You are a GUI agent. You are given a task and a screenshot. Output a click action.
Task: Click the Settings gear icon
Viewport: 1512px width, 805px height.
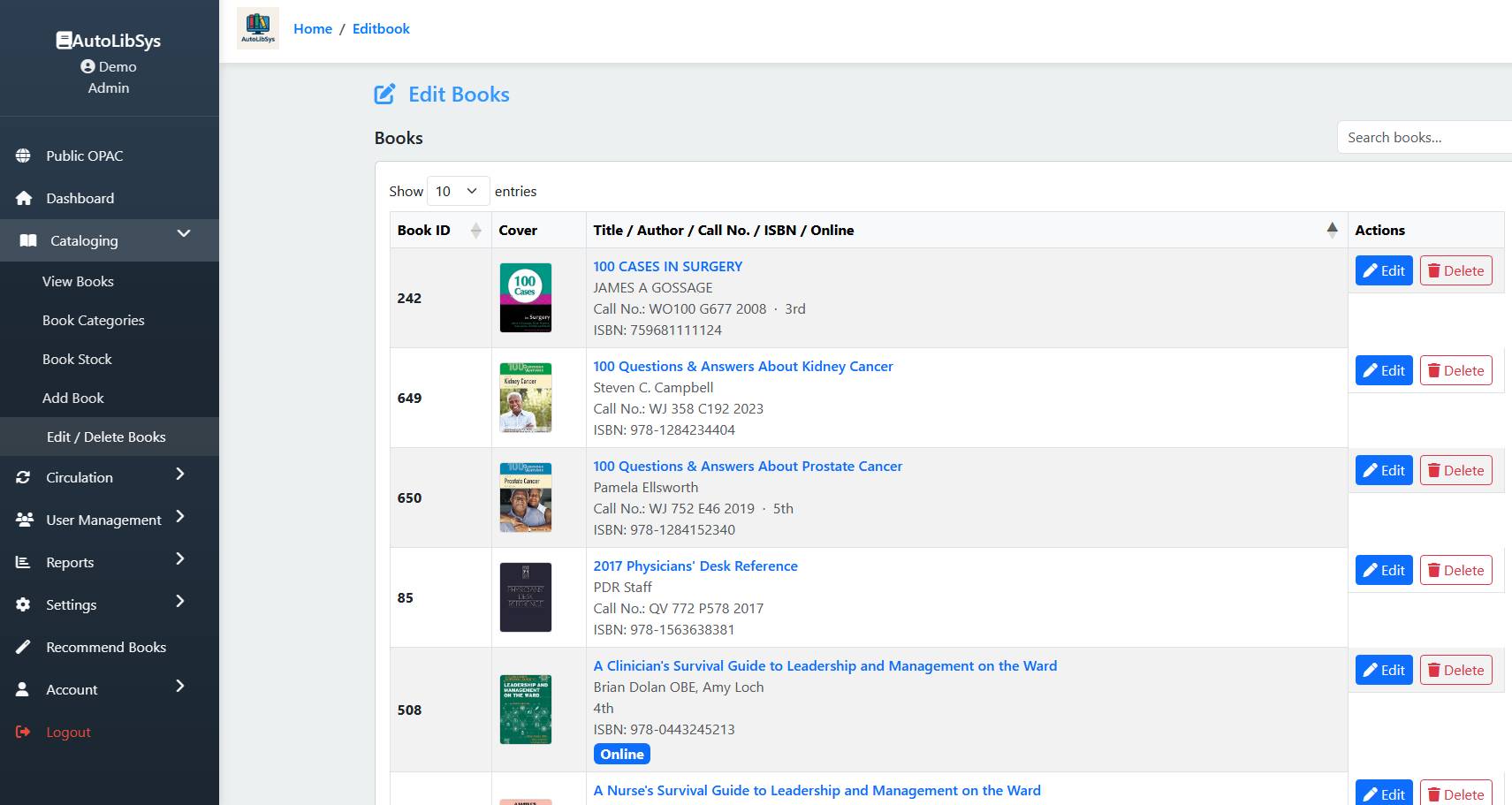pos(24,604)
